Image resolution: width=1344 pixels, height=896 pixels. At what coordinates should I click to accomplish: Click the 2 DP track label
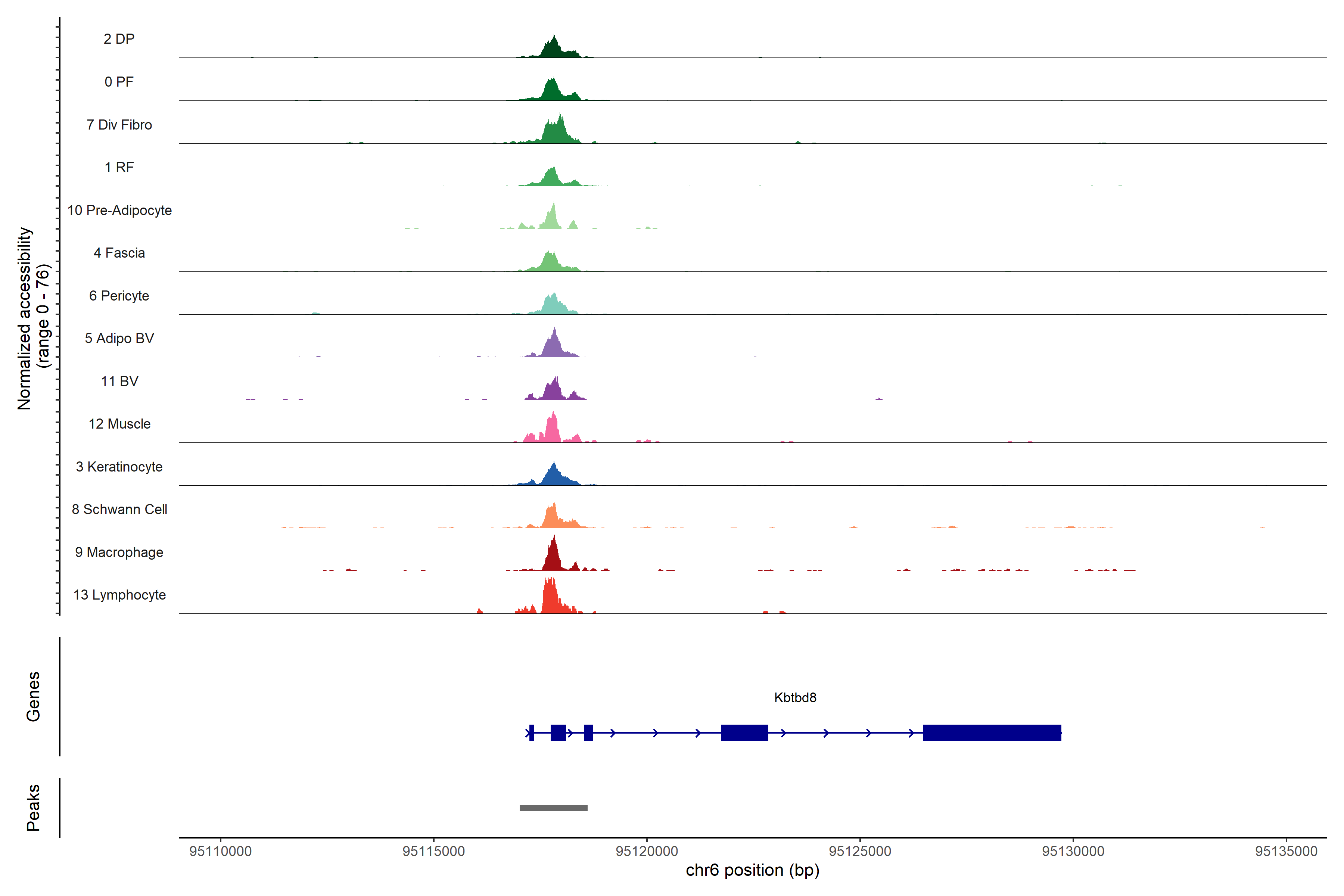119,39
